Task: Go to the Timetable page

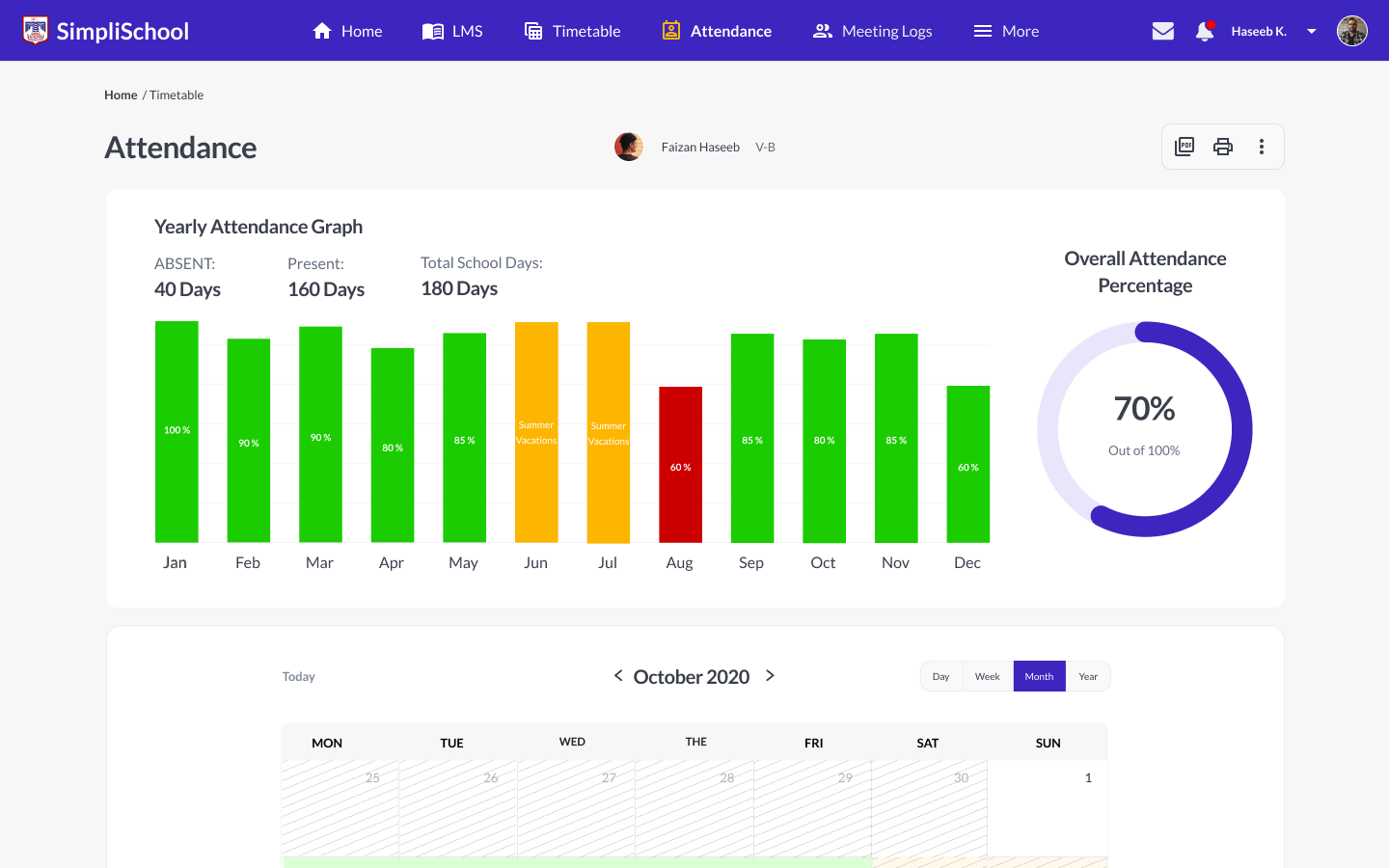Action: point(572,31)
